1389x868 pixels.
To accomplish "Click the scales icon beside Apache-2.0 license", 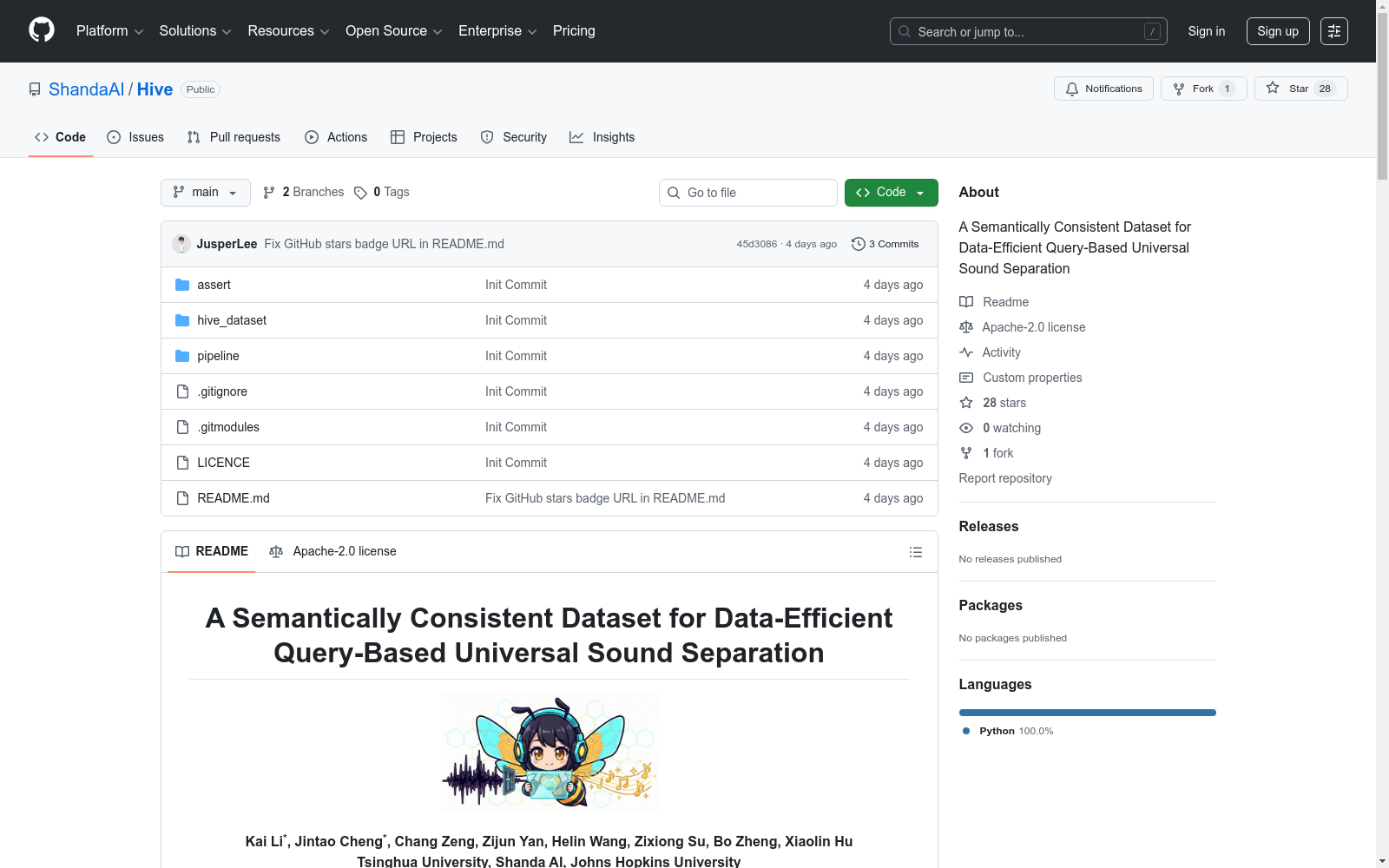I will click(x=966, y=327).
